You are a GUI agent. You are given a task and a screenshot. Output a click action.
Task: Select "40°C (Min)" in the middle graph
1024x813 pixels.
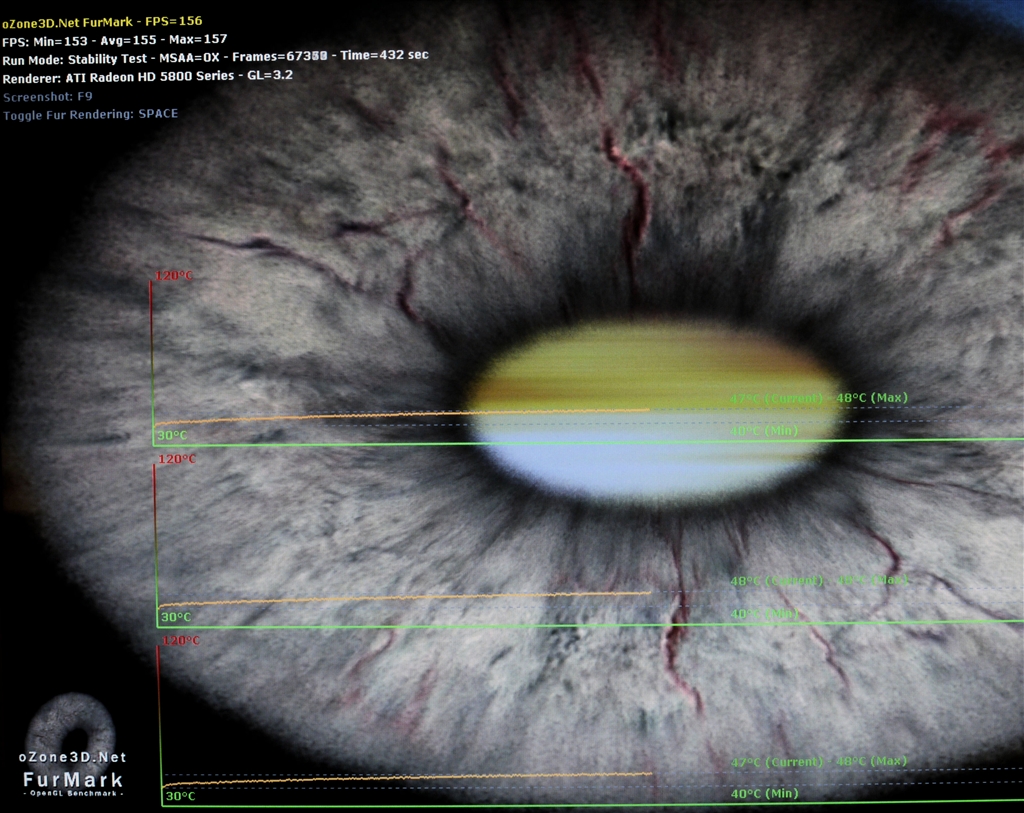point(764,613)
